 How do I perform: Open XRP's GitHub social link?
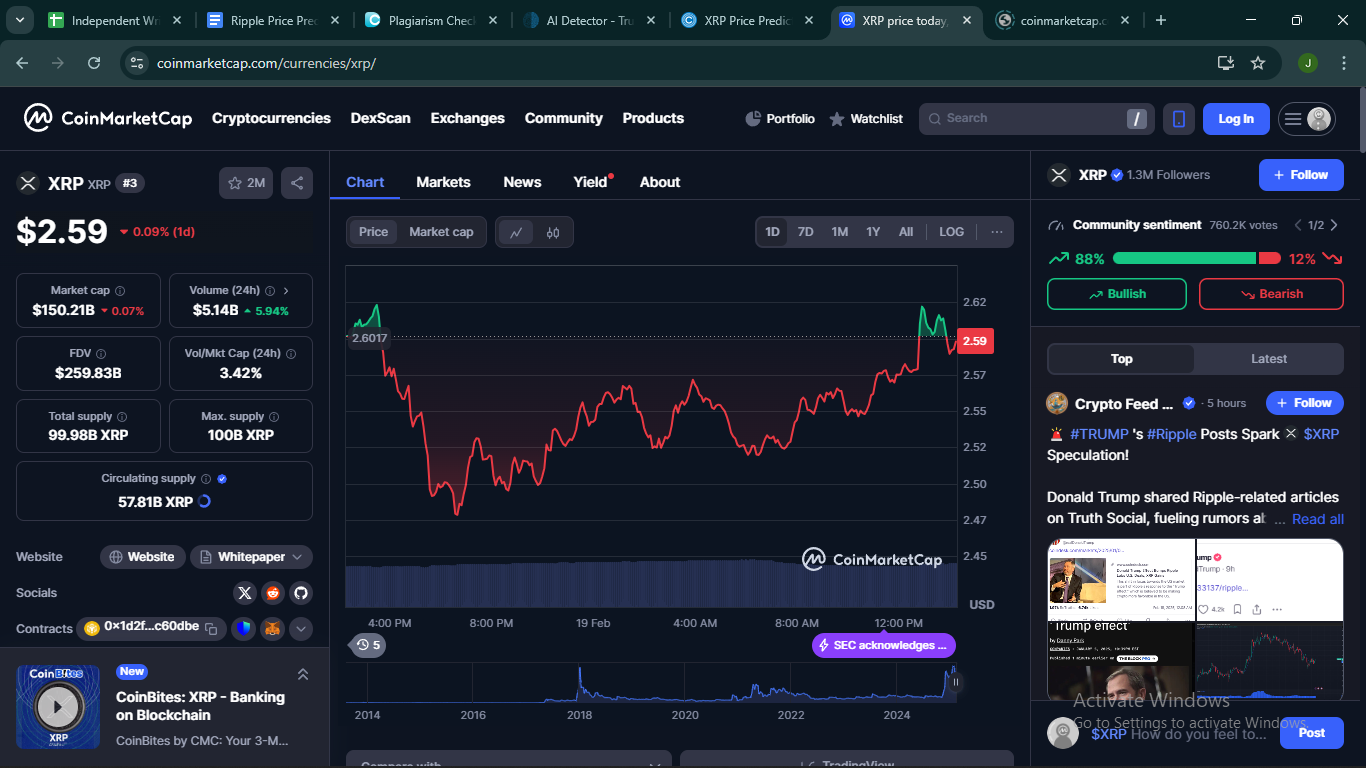301,593
